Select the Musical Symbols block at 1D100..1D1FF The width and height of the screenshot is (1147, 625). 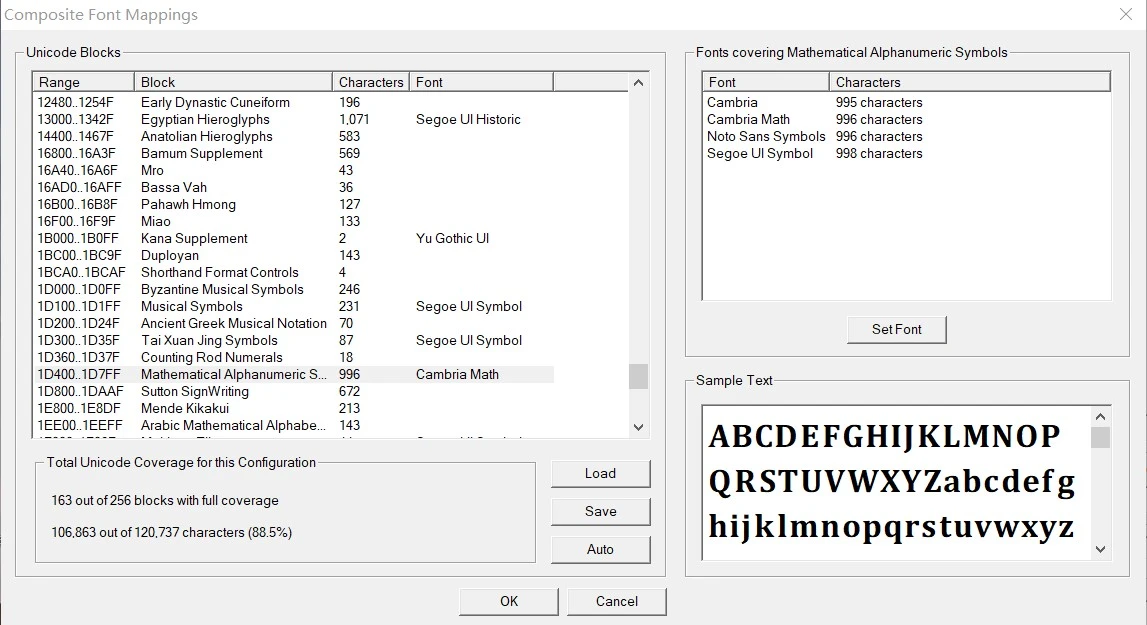(x=294, y=307)
